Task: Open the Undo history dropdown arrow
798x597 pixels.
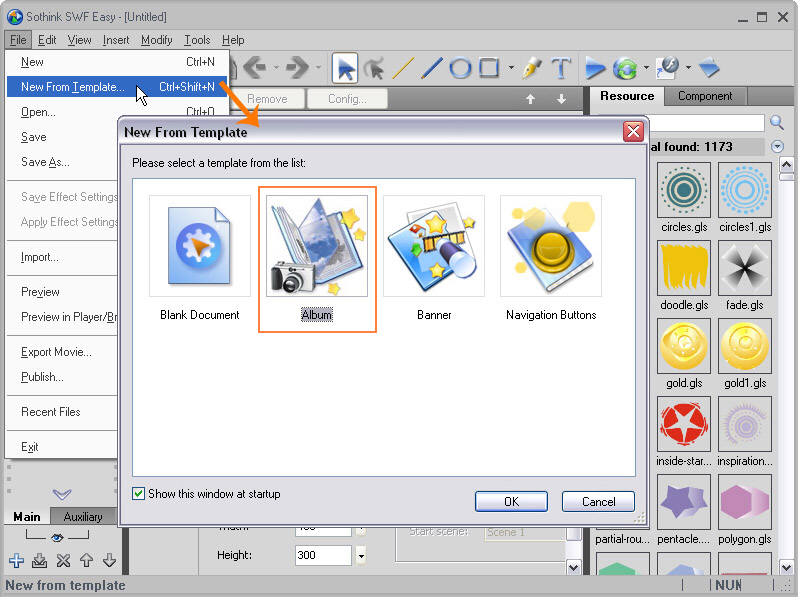Action: pyautogui.click(x=276, y=67)
